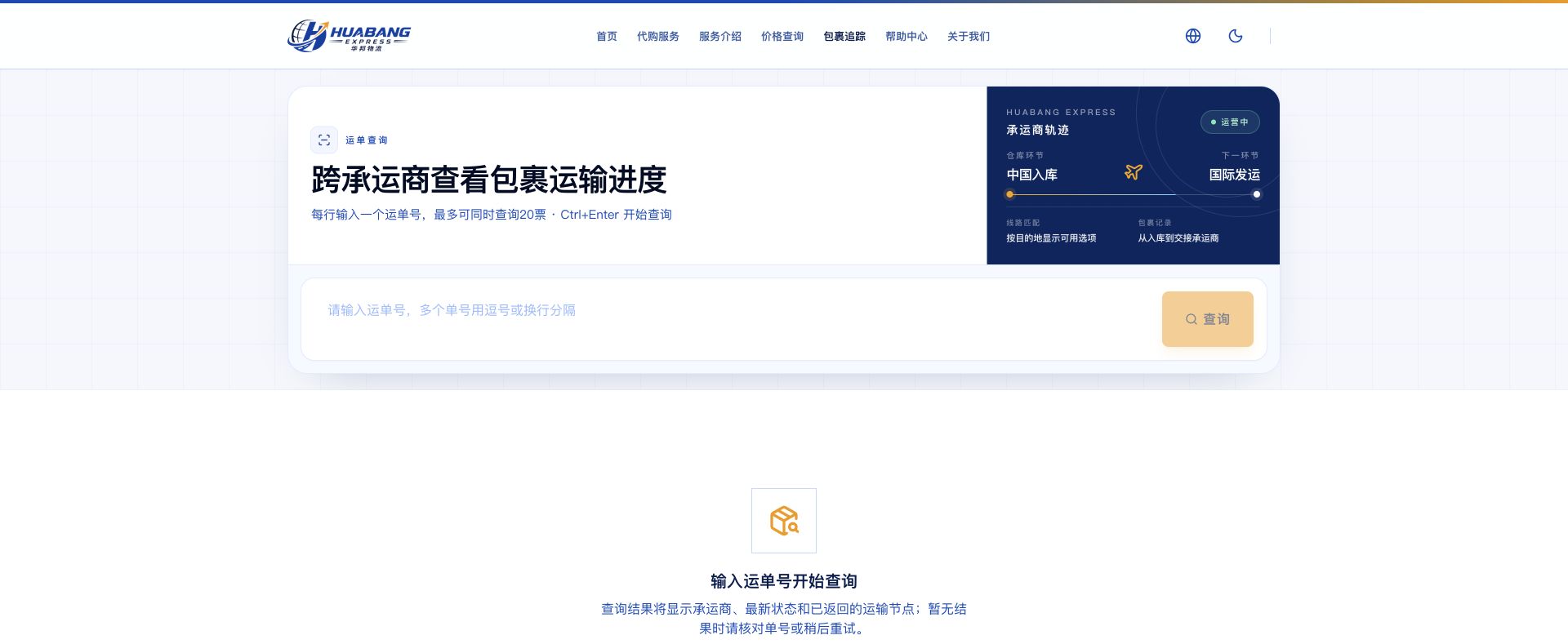Click the 国际发运 label
Screen dimensions: 1568x644
1235,175
